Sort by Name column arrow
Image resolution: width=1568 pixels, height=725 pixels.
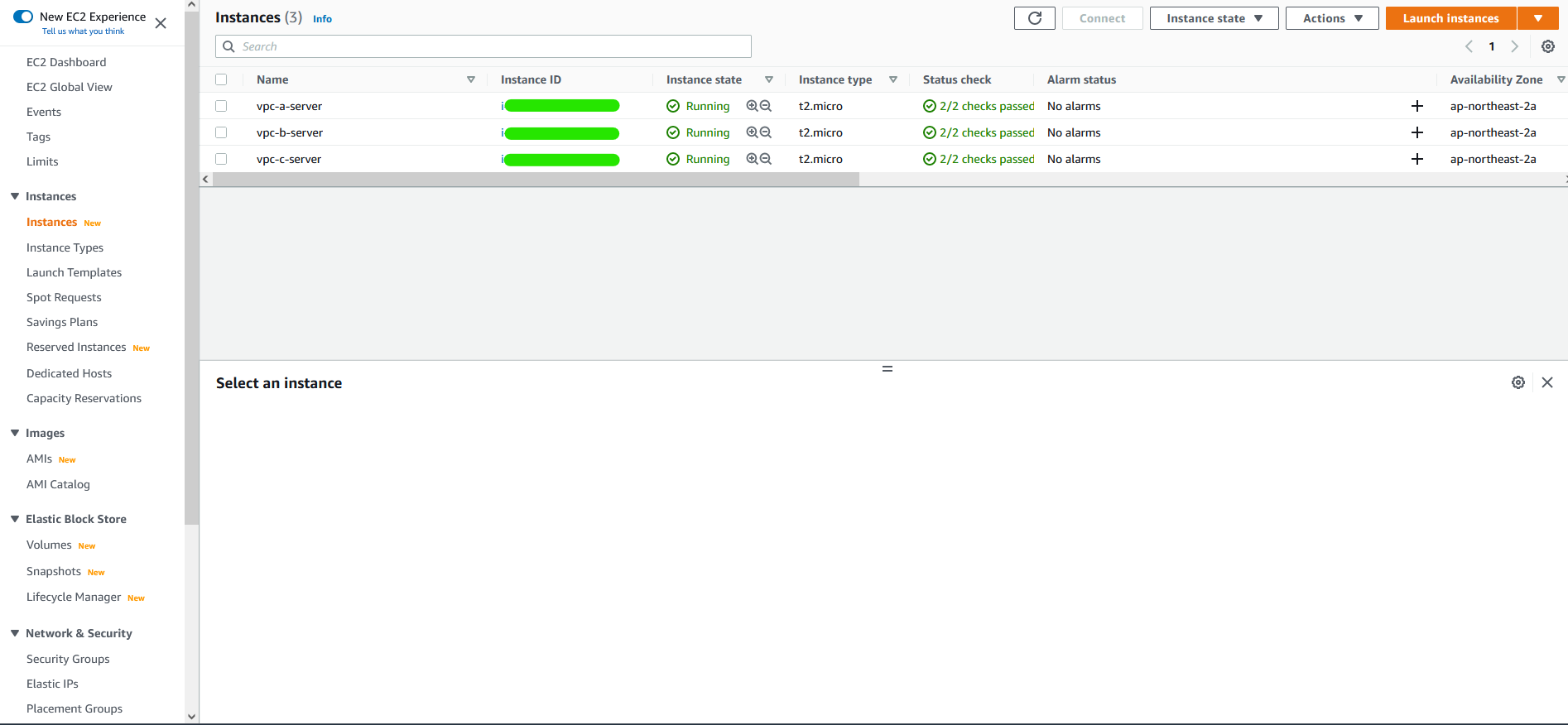pos(471,79)
